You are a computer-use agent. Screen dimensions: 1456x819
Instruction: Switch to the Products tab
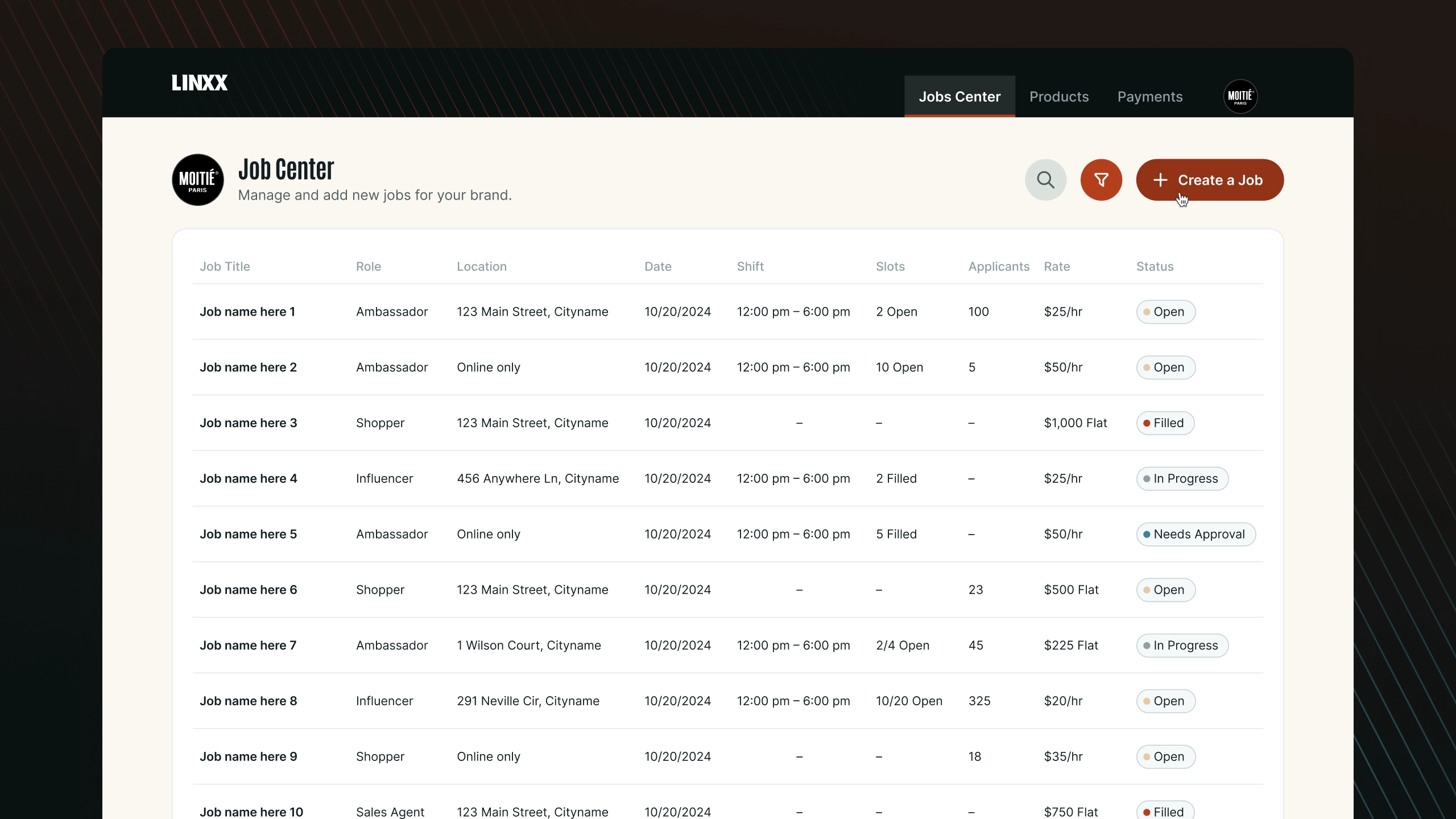[x=1058, y=97]
